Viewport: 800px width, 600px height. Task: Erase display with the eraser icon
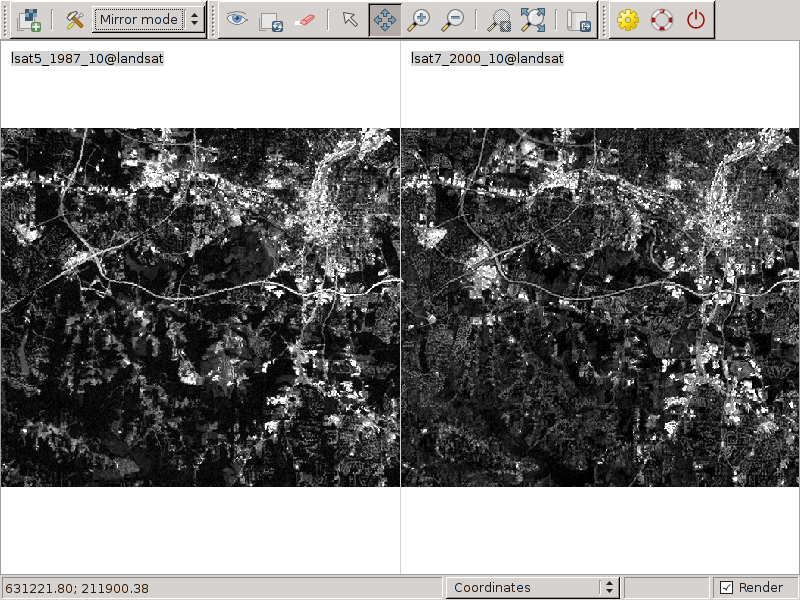point(305,19)
